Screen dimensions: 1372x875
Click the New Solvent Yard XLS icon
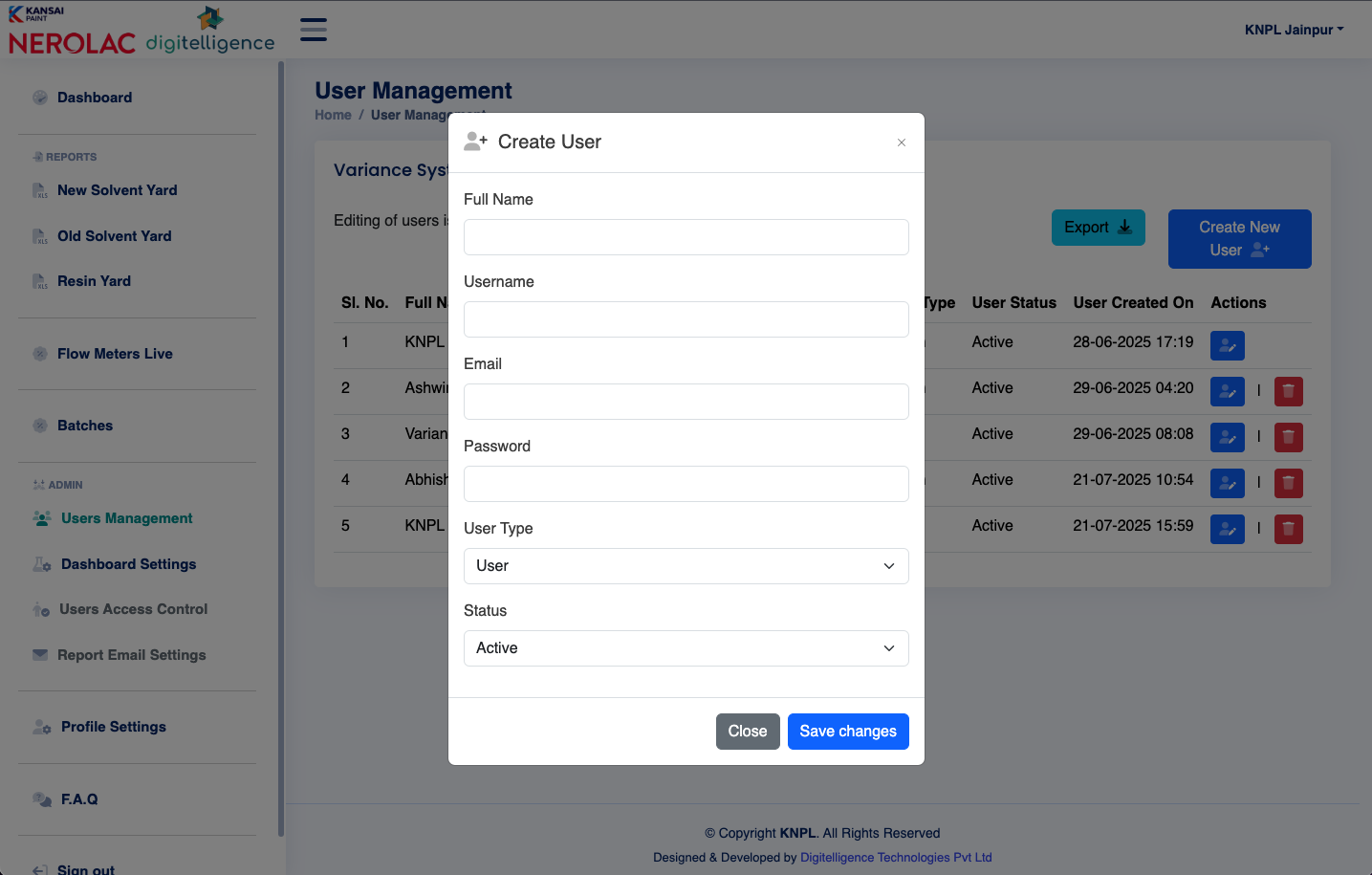click(39, 190)
